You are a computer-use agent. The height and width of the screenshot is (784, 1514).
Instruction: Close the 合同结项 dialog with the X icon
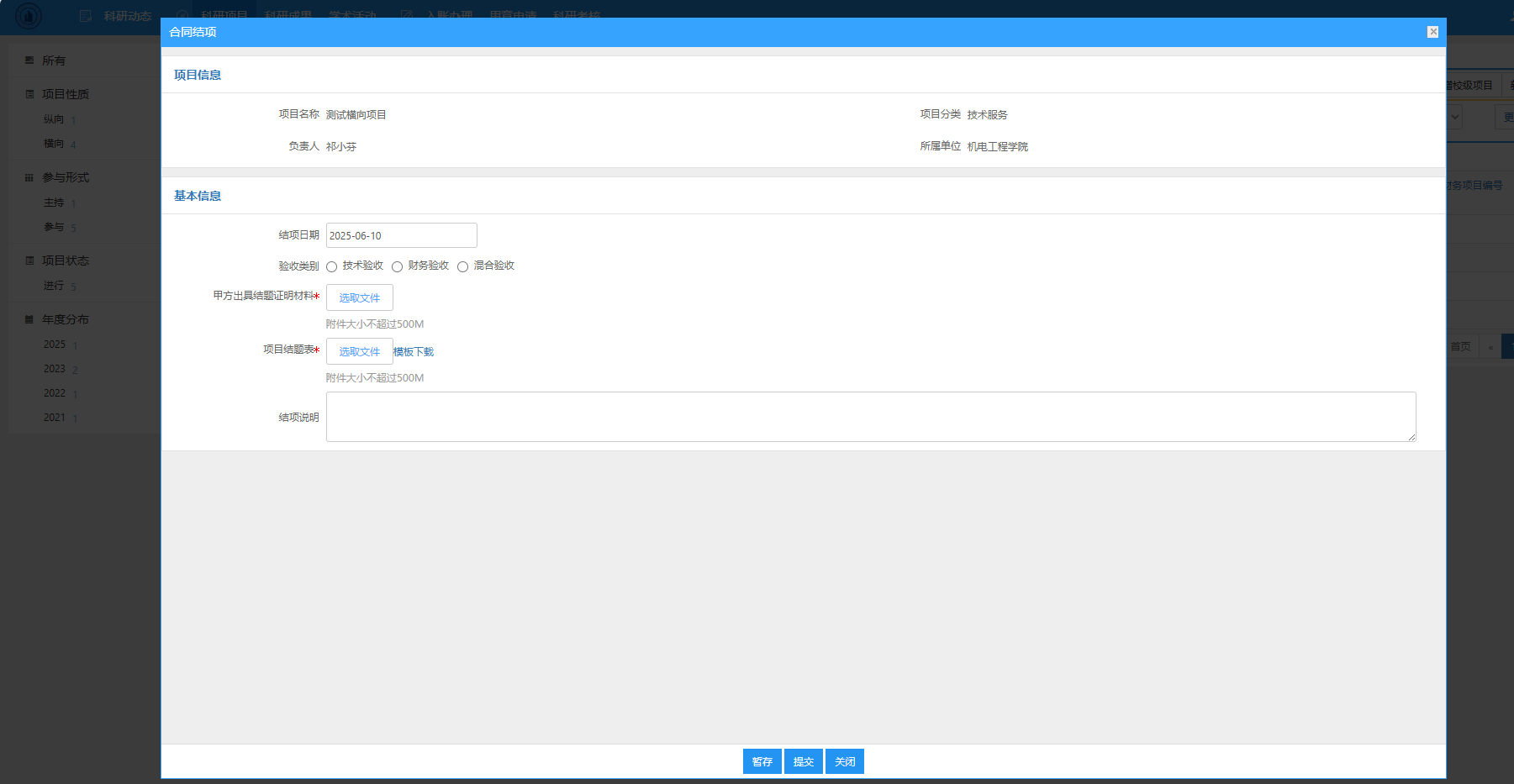pos(1432,32)
